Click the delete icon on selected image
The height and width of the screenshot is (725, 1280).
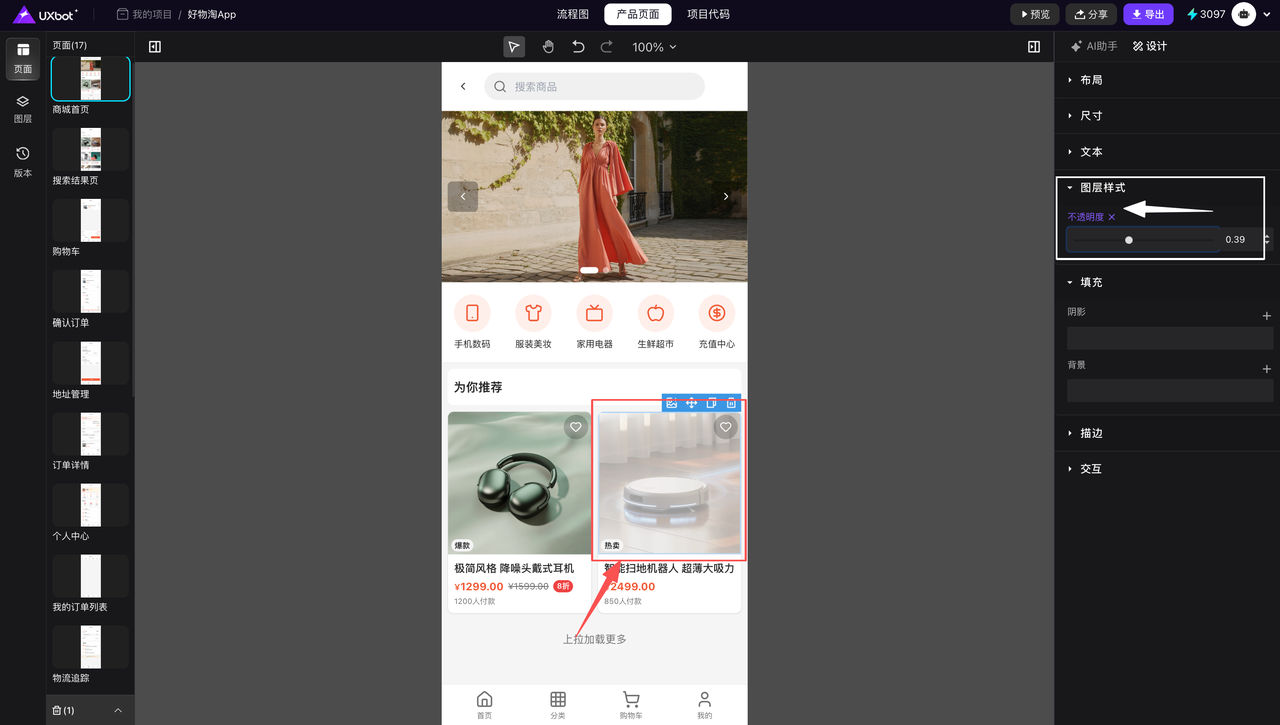[731, 403]
